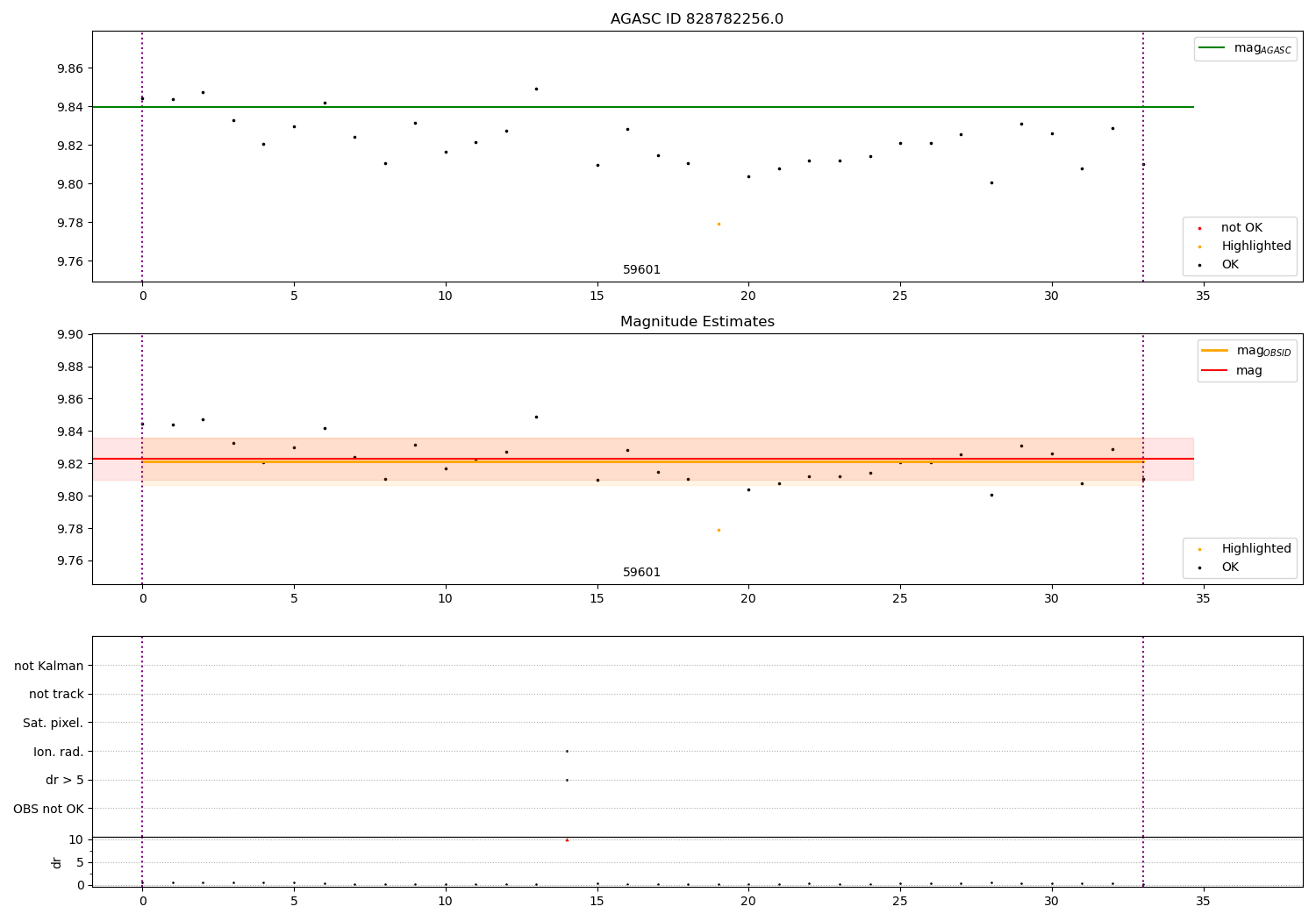Click the 9.78 tick label in top plot

(x=71, y=223)
